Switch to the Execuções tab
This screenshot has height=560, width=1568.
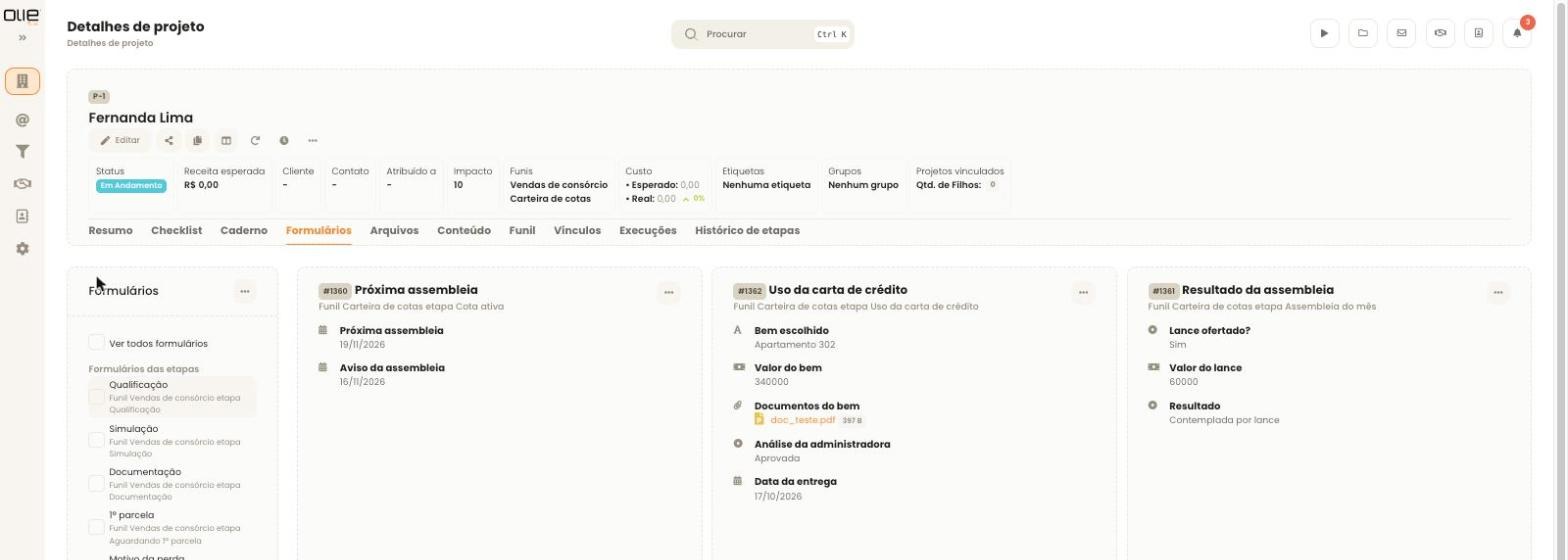coord(648,231)
